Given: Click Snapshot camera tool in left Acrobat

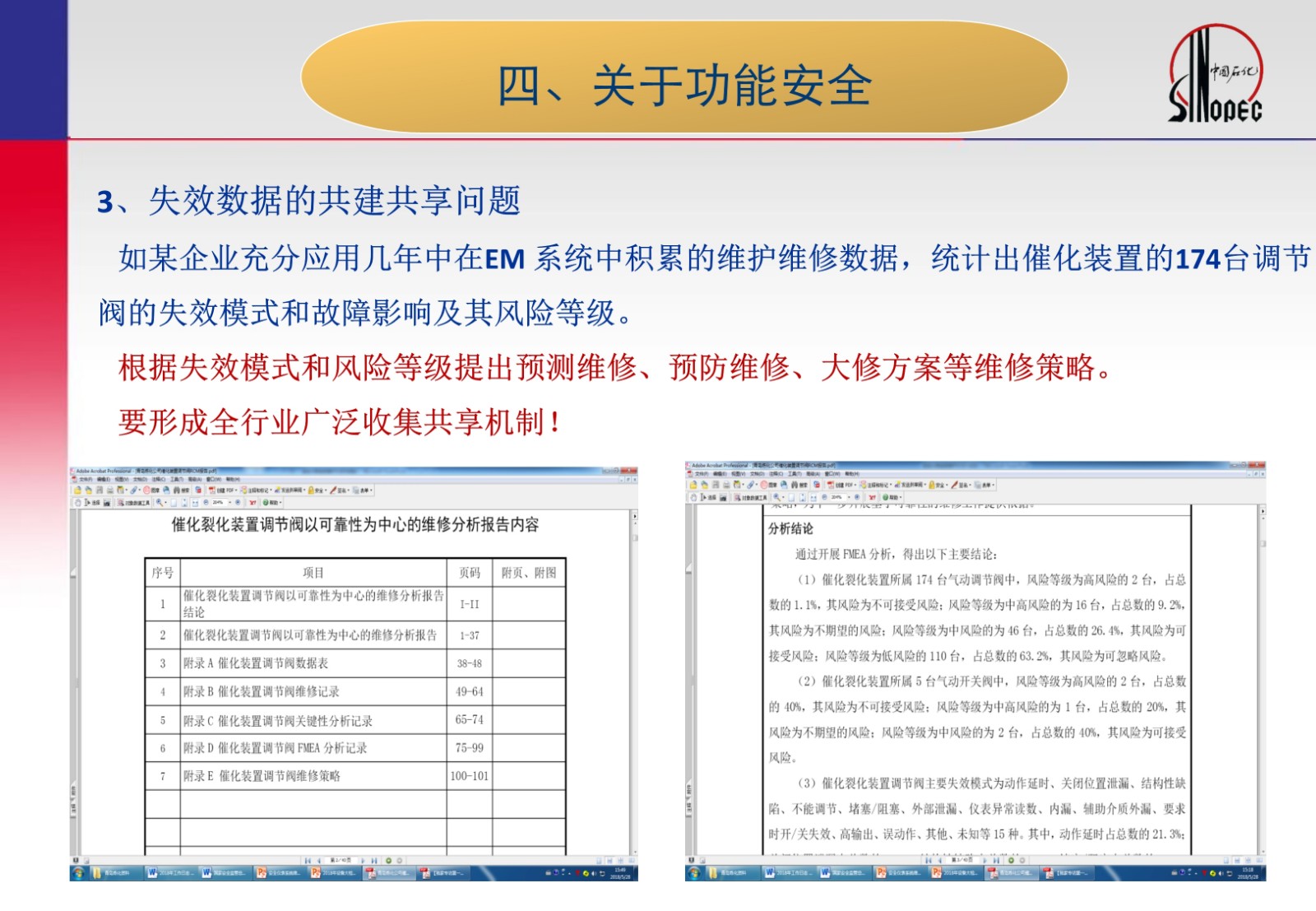Looking at the screenshot, I should [x=107, y=503].
